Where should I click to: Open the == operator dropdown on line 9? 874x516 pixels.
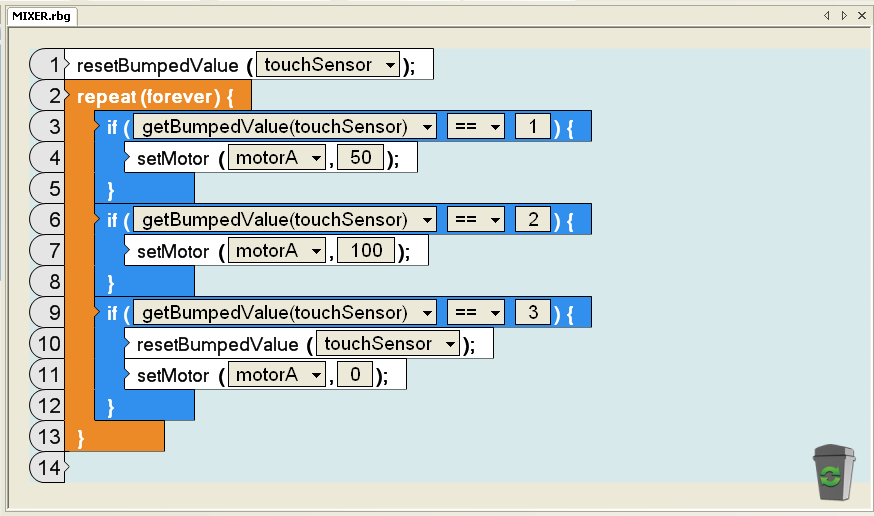tap(476, 313)
